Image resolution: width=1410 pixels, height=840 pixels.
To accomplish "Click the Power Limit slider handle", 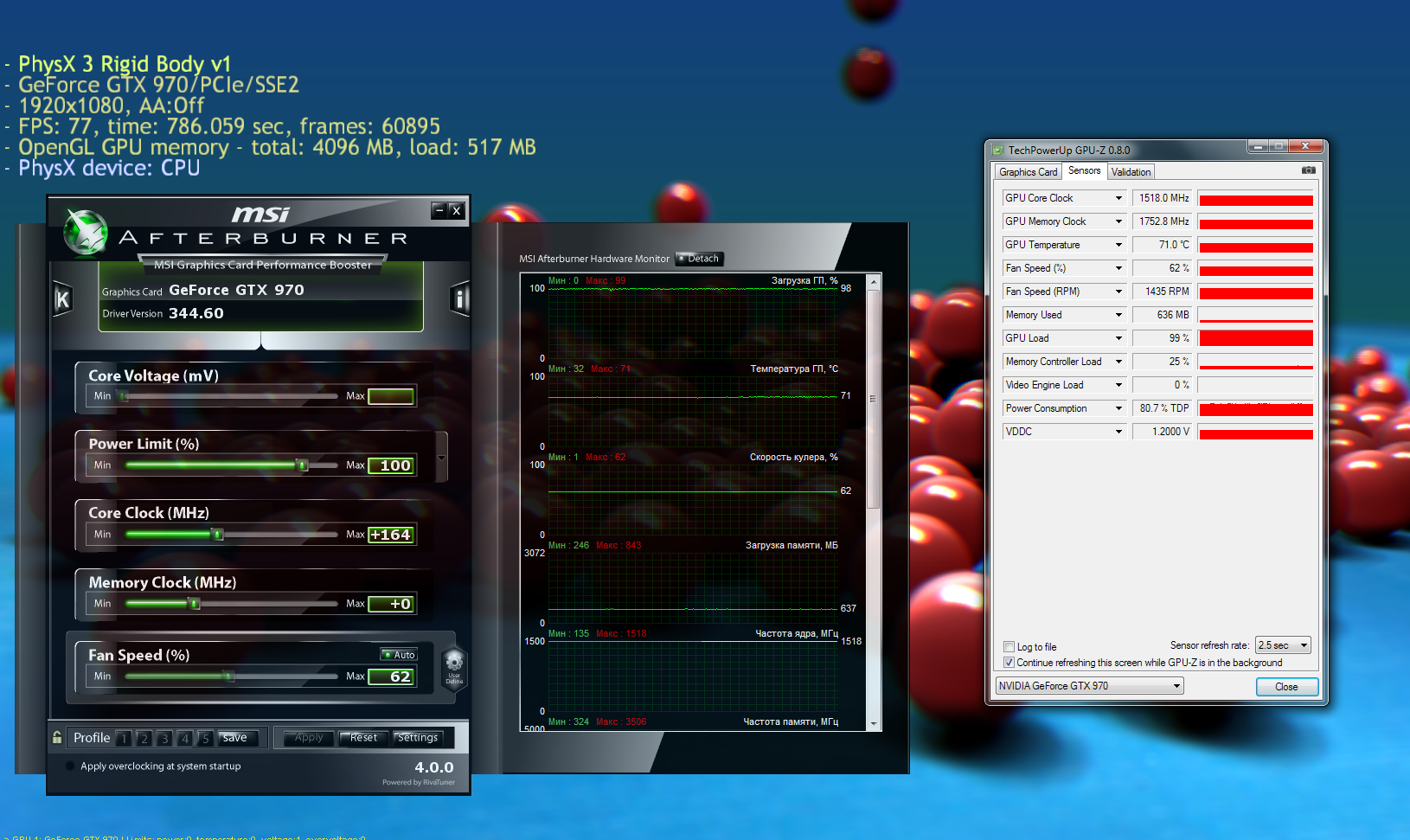I will point(302,465).
